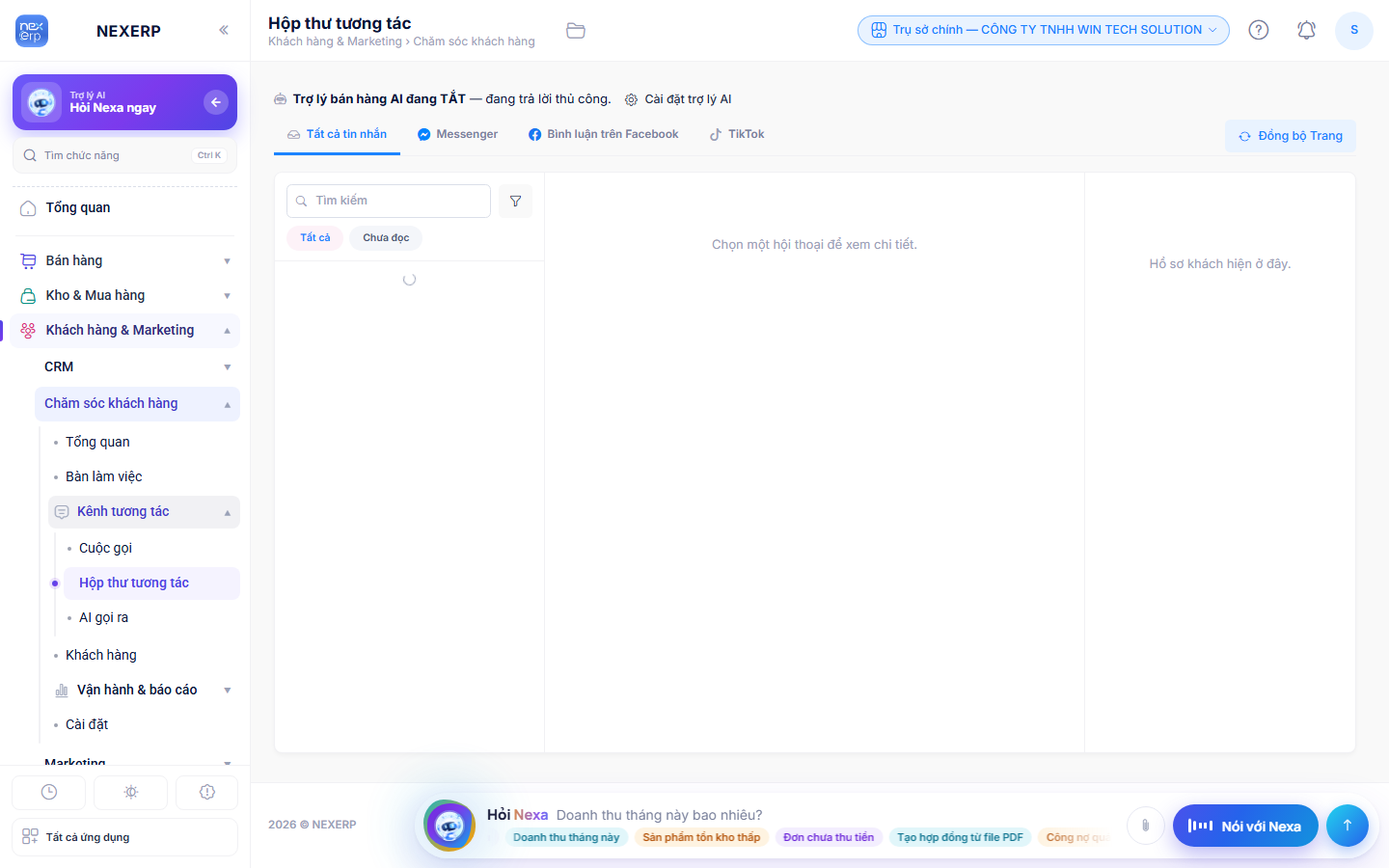1389x868 pixels.
Task: Click the NEXERP logo icon
Action: (x=32, y=31)
